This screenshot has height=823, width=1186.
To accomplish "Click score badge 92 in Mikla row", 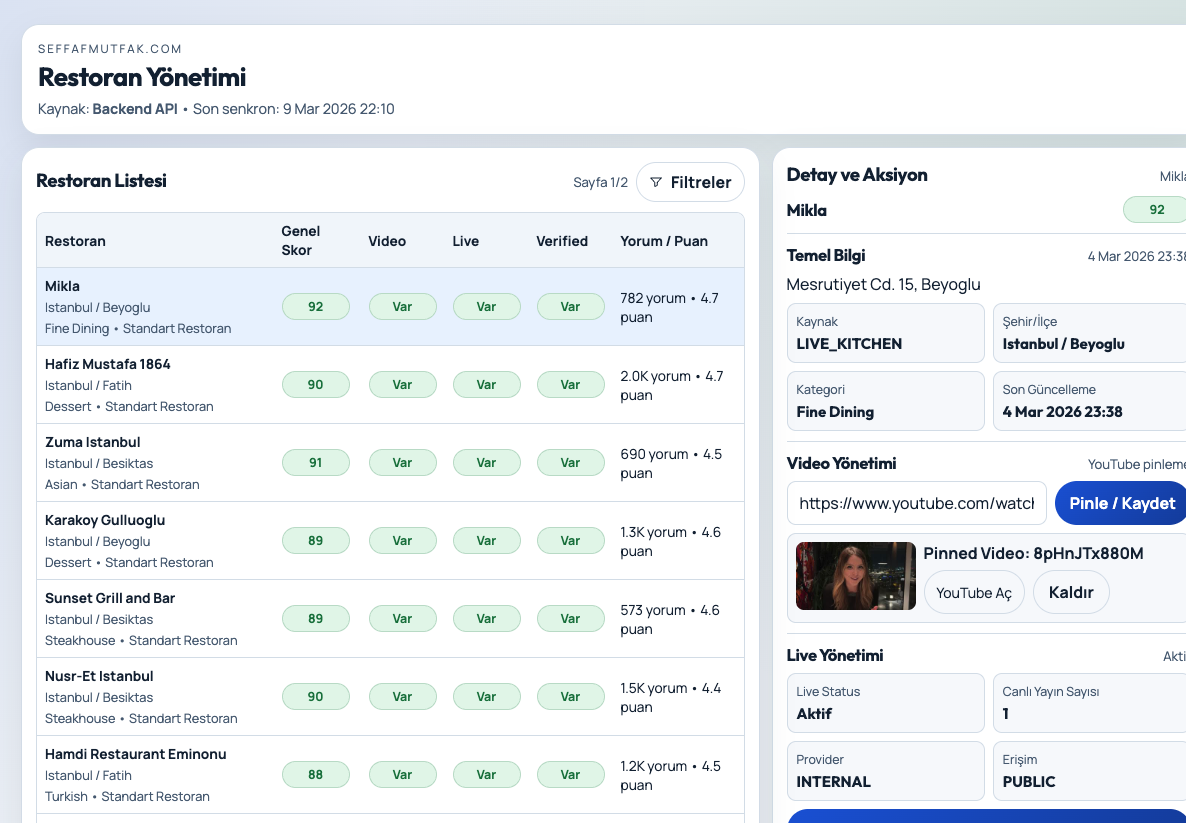I will point(315,306).
